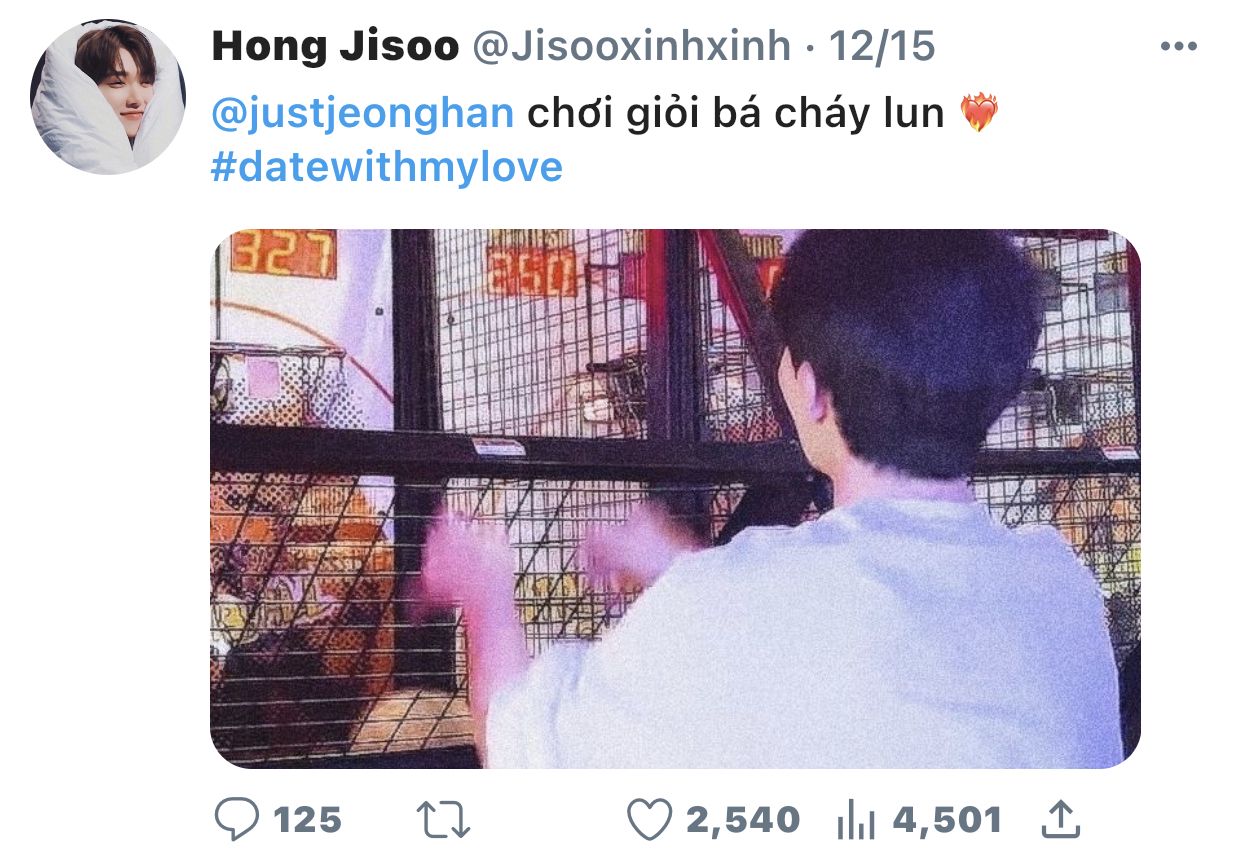View analytics via the bar chart icon
This screenshot has height=866, width=1242.
[855, 823]
